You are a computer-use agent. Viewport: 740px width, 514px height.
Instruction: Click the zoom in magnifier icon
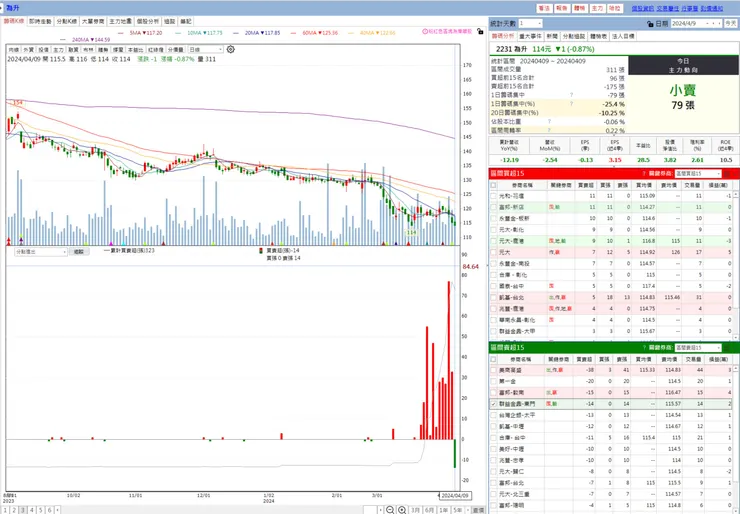click(x=402, y=510)
